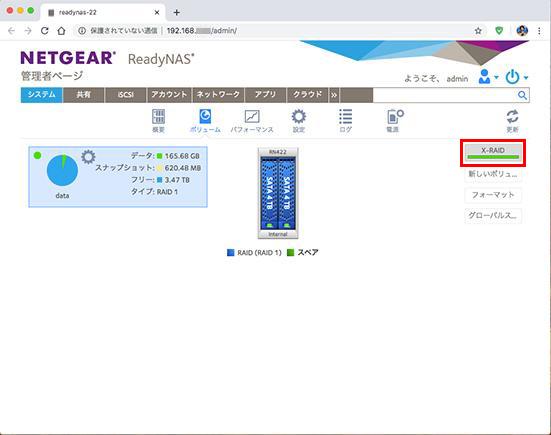Switch to the ネットワーク tab

[x=218, y=95]
